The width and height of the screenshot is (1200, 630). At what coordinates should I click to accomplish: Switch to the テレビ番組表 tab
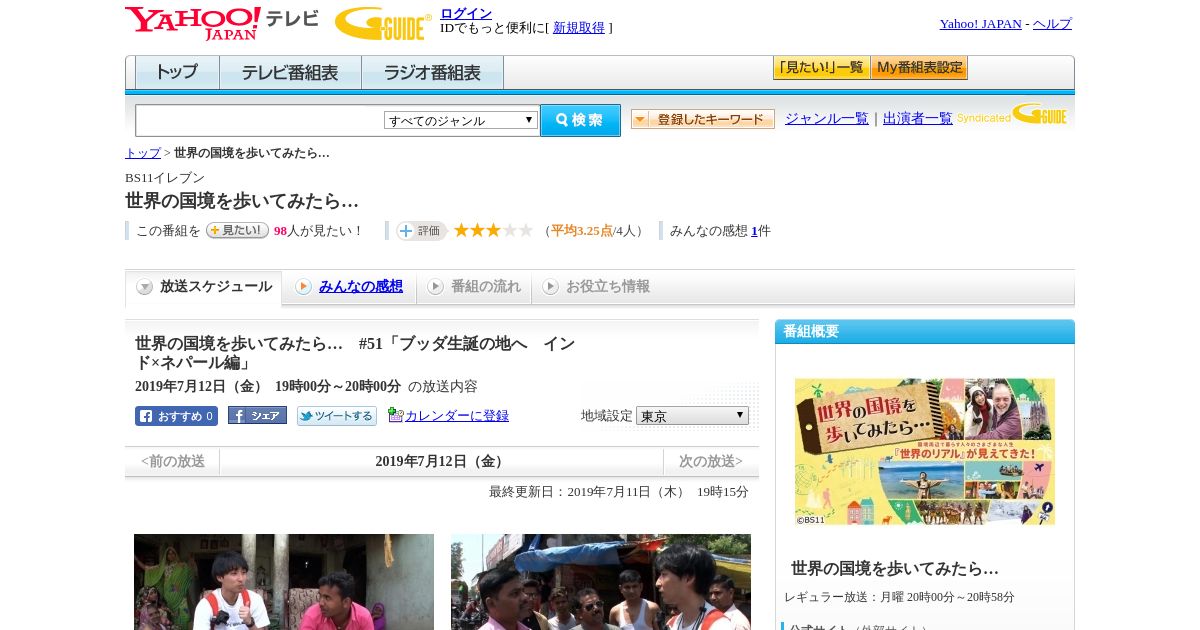pos(290,73)
